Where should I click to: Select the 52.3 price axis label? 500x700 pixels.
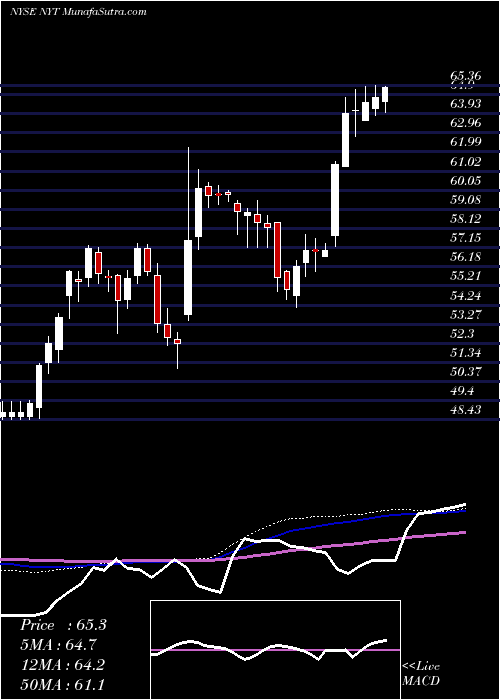point(462,333)
